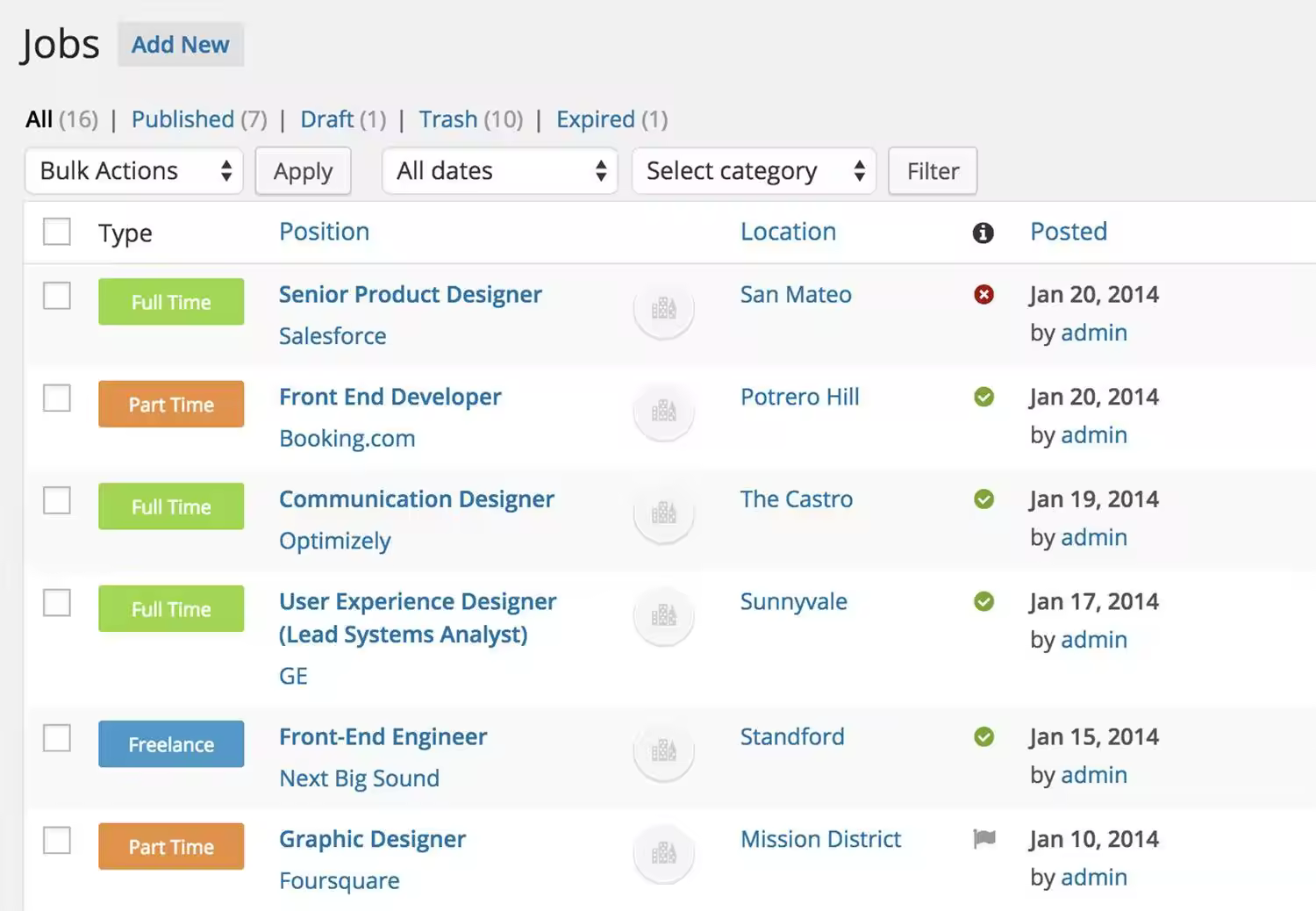This screenshot has height=911, width=1316.
Task: Click the Booking.com company logo placeholder
Action: pyautogui.click(x=664, y=411)
